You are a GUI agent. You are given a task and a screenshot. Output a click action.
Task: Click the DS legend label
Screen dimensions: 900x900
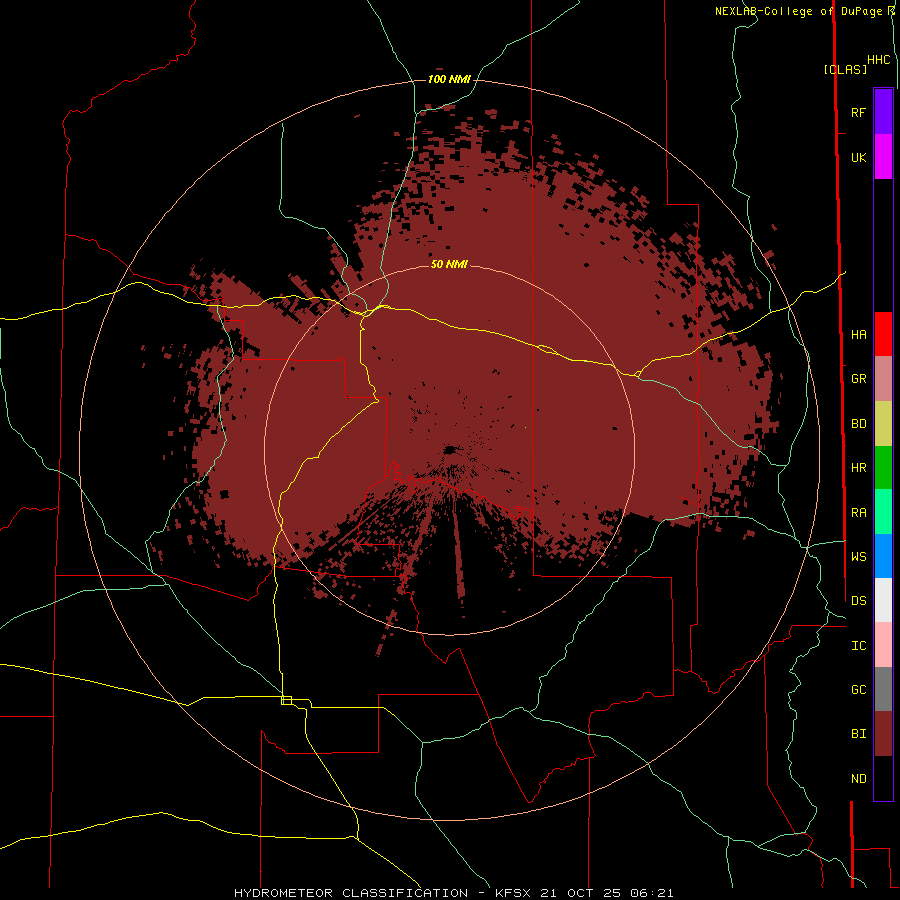coord(858,600)
